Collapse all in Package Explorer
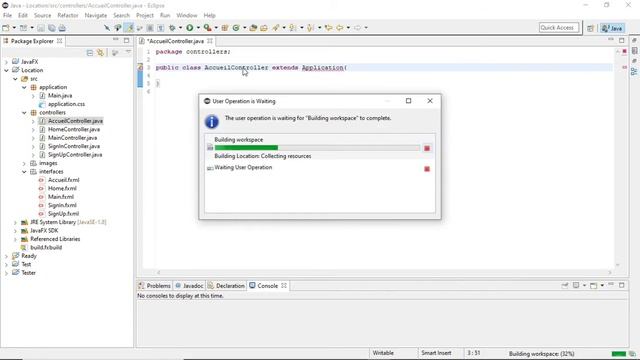 [90, 53]
